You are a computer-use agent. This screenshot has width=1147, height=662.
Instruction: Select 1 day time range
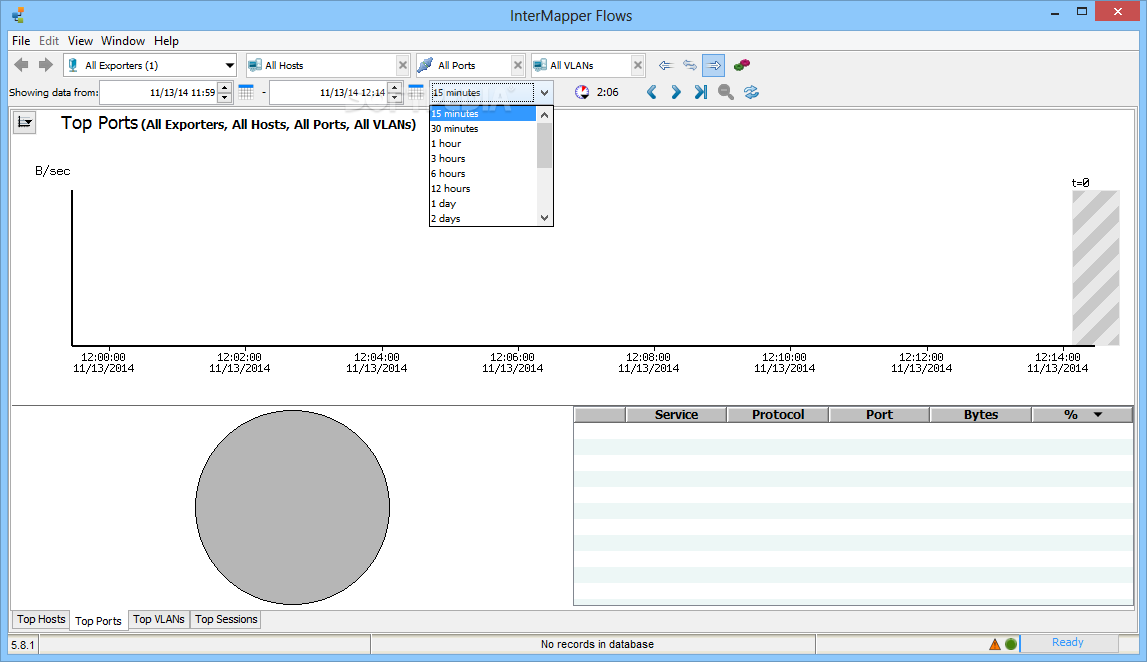tap(483, 203)
